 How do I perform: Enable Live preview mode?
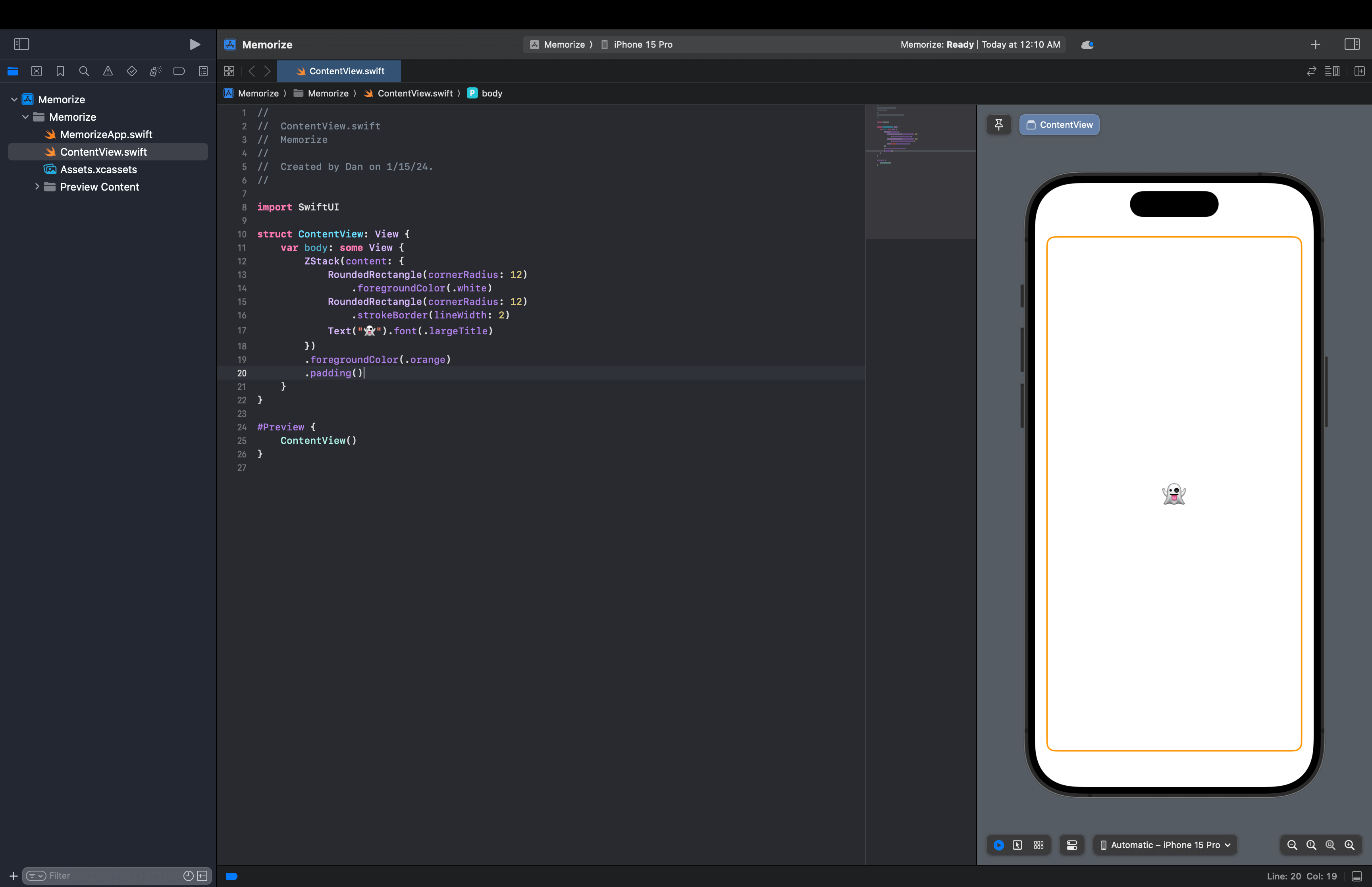(x=999, y=845)
